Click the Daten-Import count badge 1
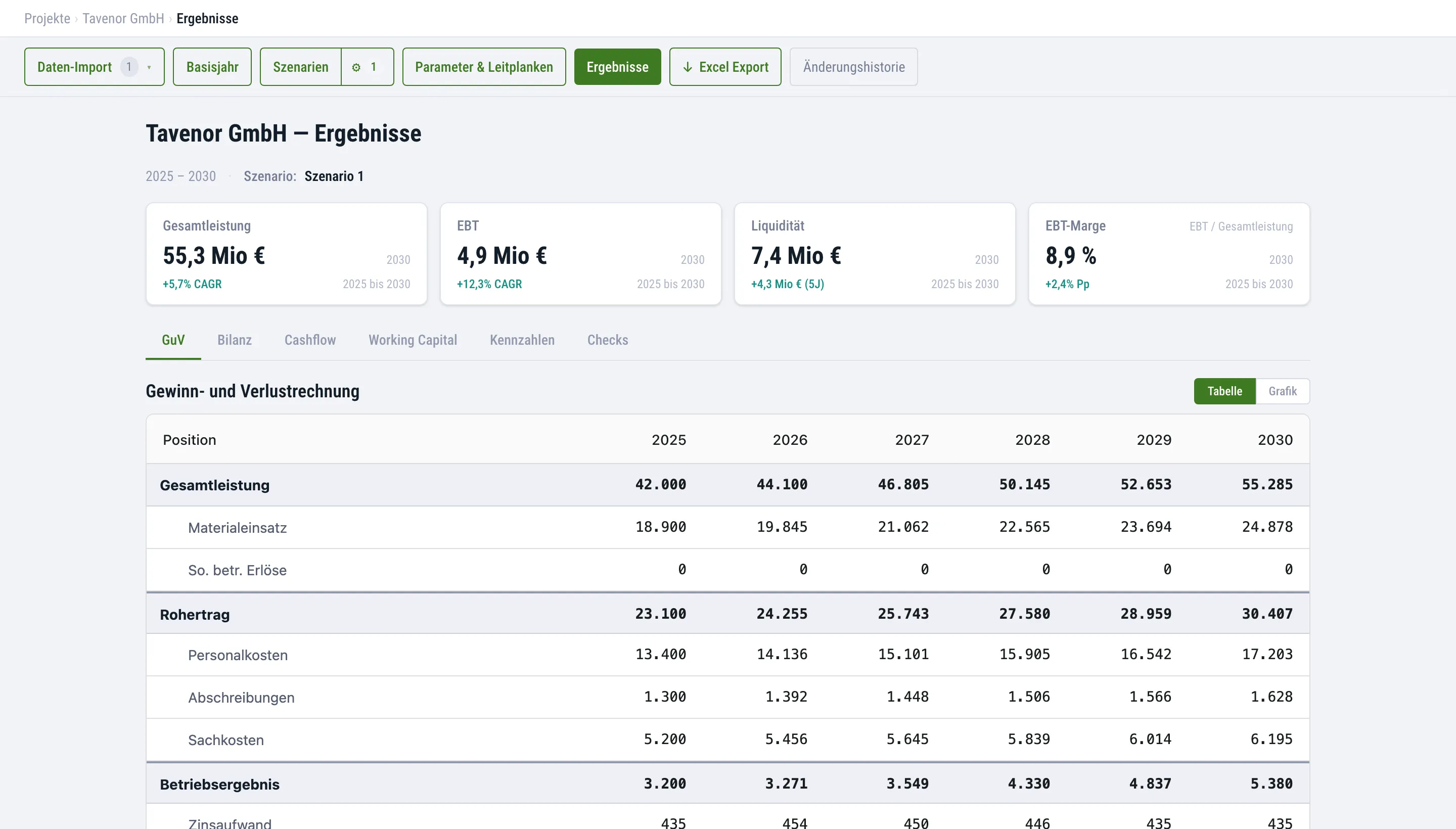Viewport: 1456px width, 829px height. (x=129, y=67)
